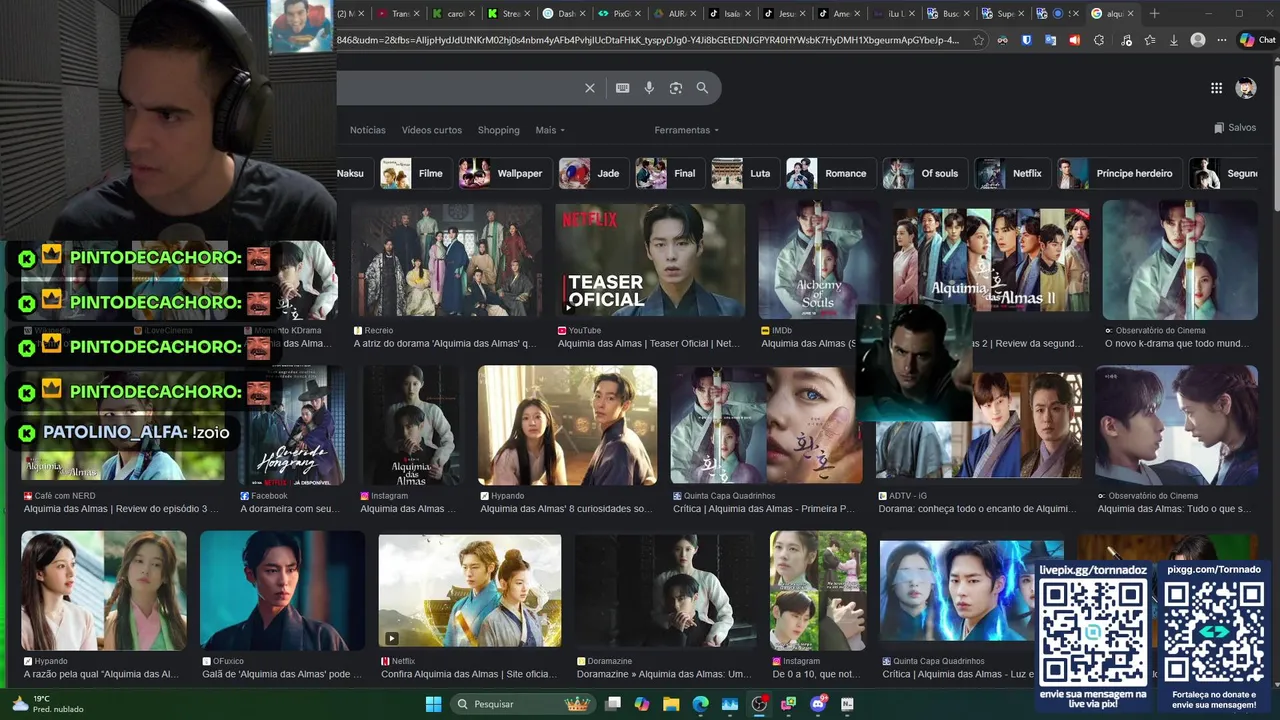The image size is (1280, 720).
Task: Open the Salvos saved items
Action: click(x=1235, y=128)
